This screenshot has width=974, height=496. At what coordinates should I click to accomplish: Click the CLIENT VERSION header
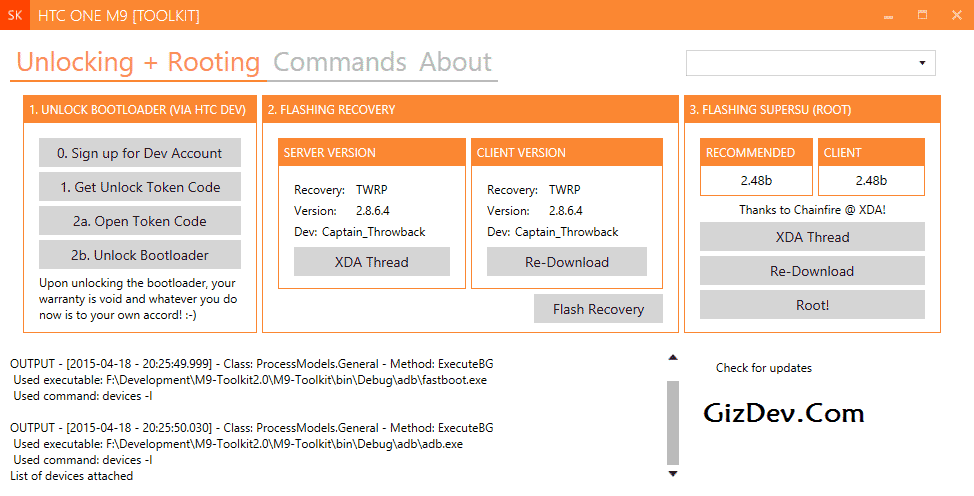click(567, 152)
